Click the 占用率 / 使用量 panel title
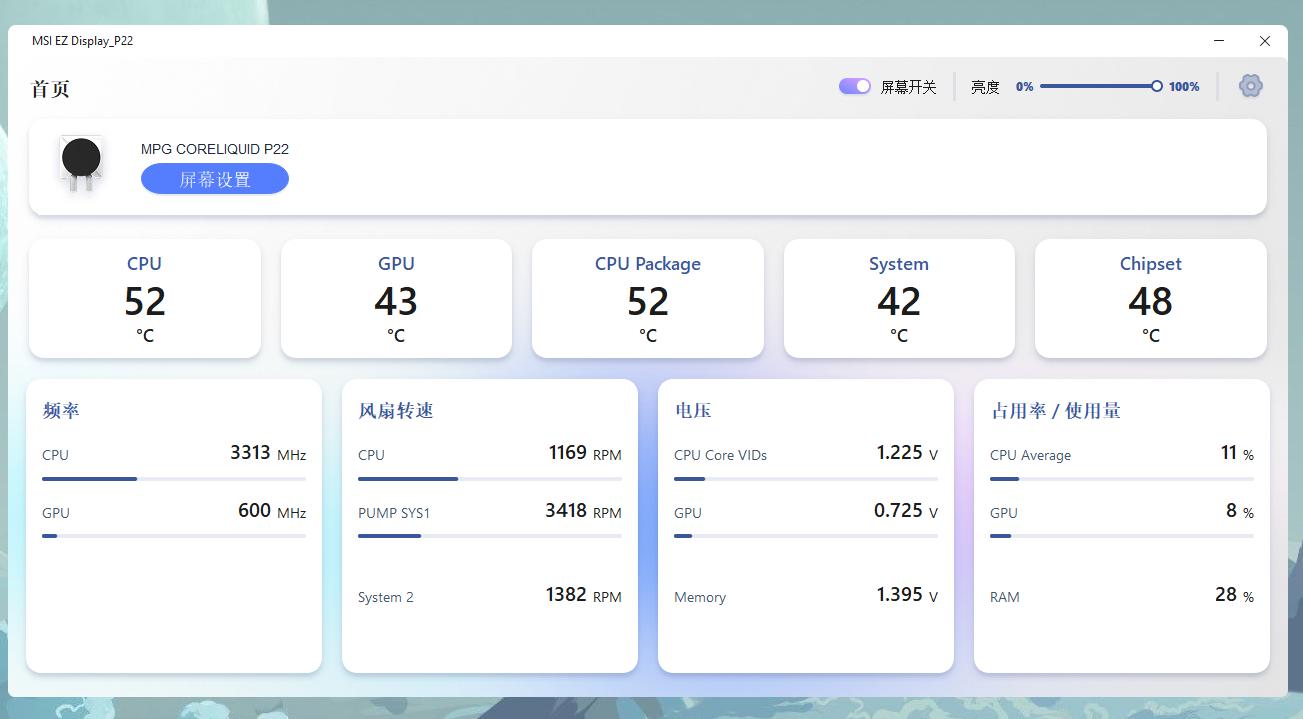This screenshot has width=1303, height=719. coord(1056,410)
